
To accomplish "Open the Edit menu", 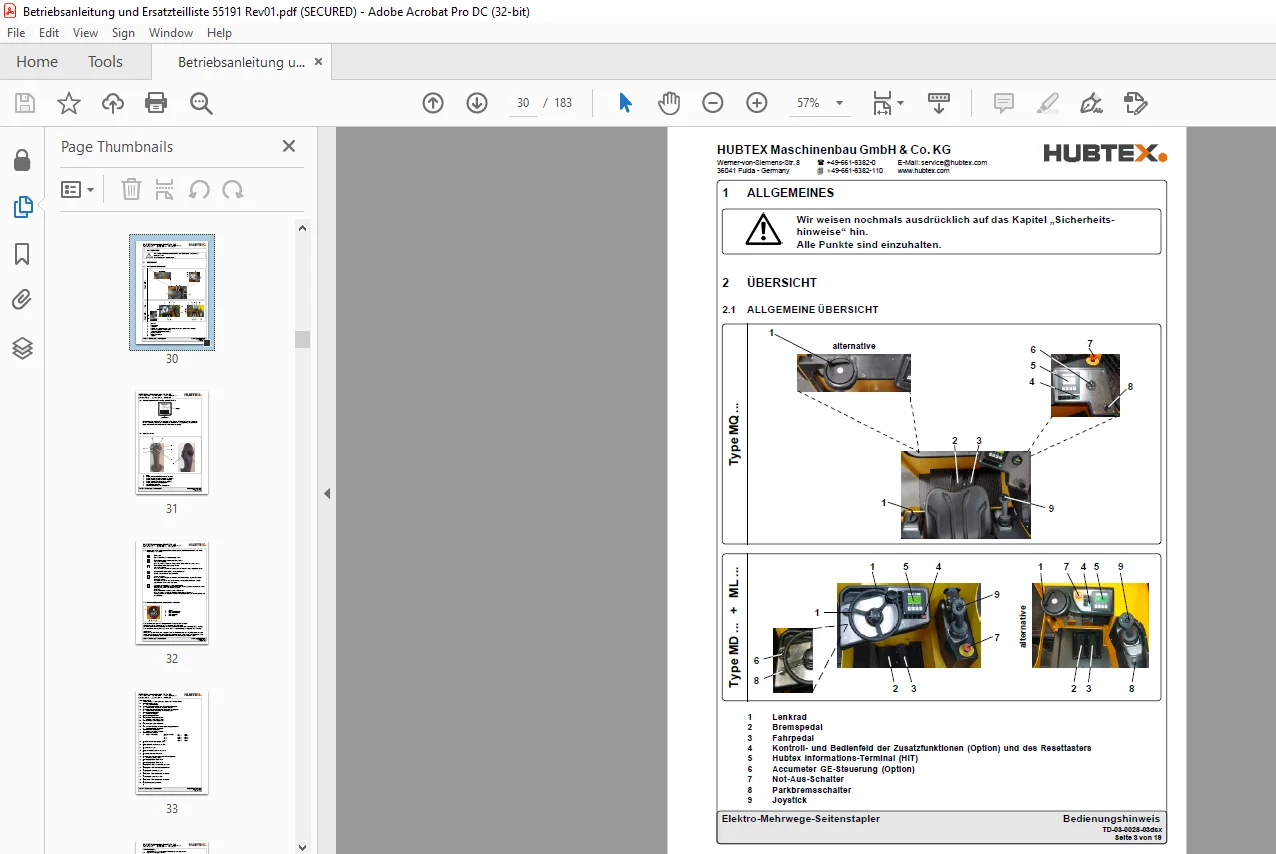I will [x=49, y=33].
